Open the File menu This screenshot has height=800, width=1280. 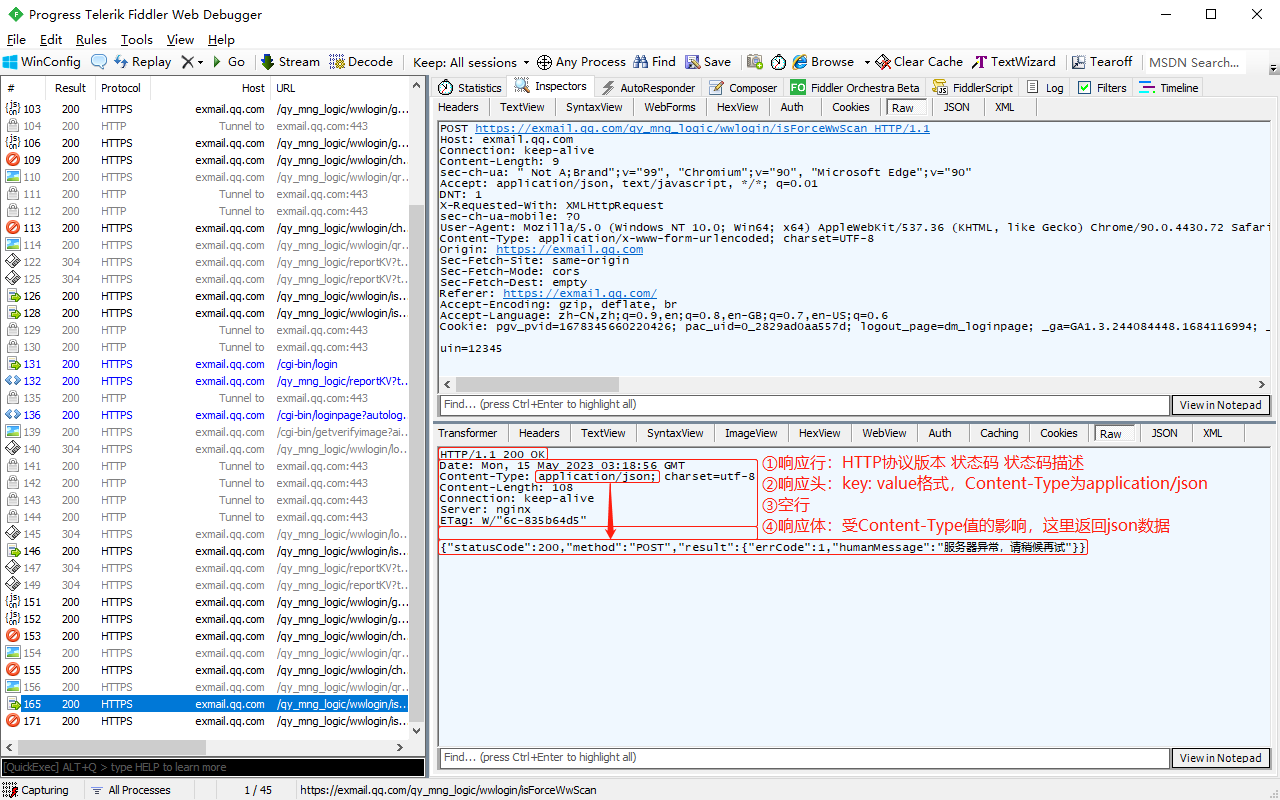16,40
